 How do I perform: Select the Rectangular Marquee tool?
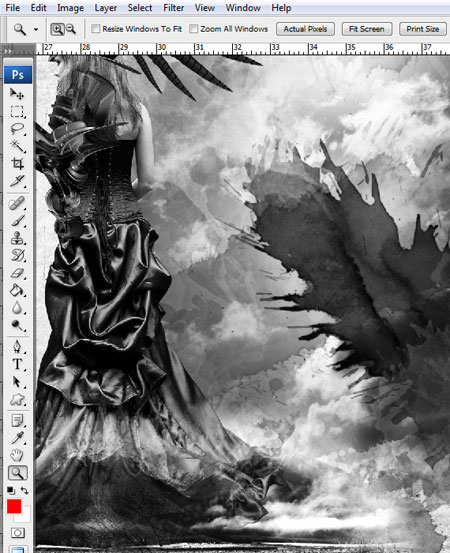point(17,111)
